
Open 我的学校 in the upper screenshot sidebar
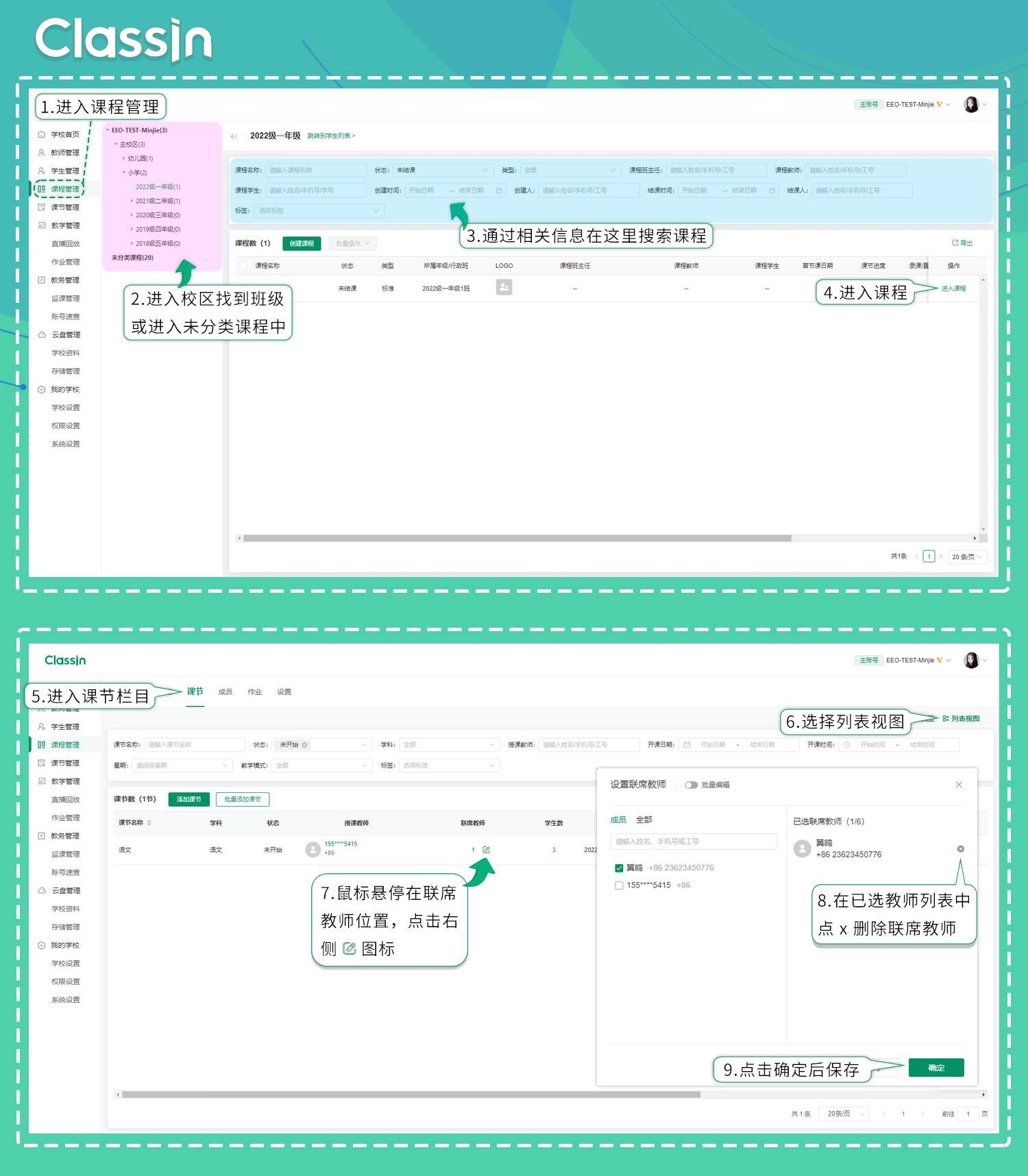(59, 389)
